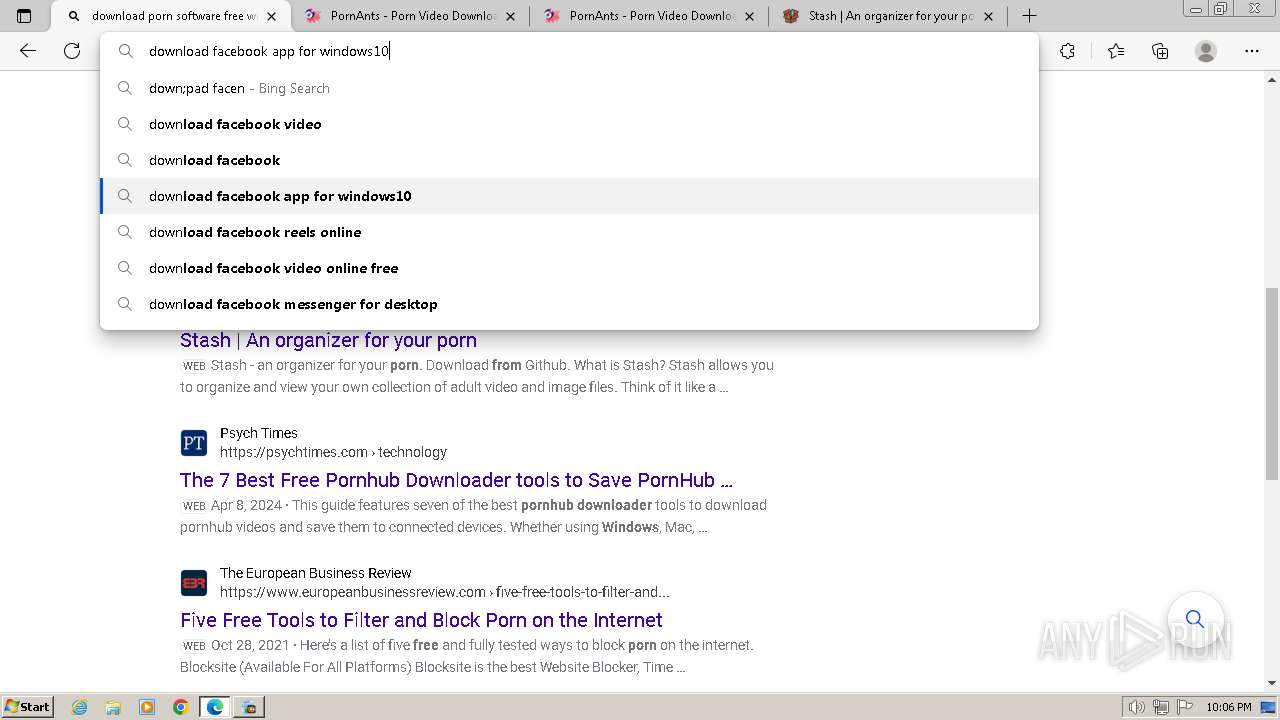Click the Psych Times PT favicon
The image size is (1280, 720).
tap(194, 443)
